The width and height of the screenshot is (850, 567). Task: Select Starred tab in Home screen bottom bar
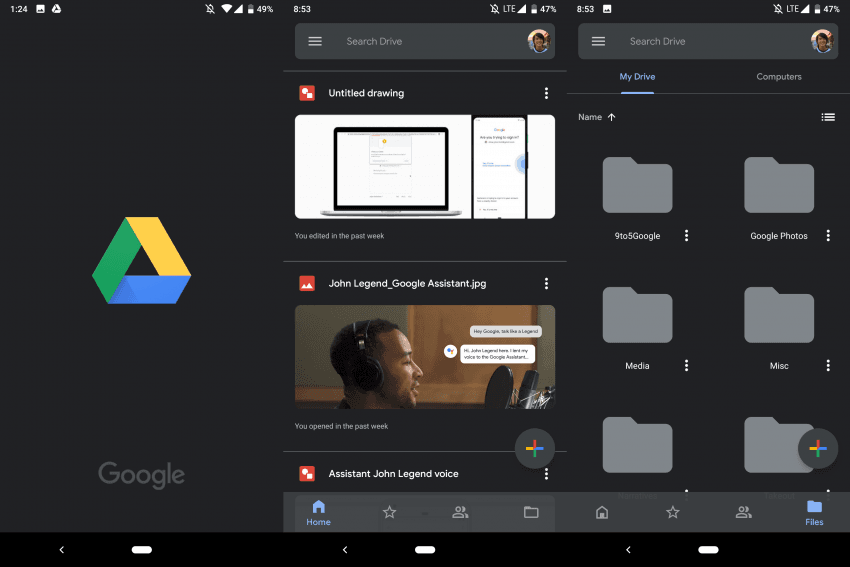tap(389, 512)
